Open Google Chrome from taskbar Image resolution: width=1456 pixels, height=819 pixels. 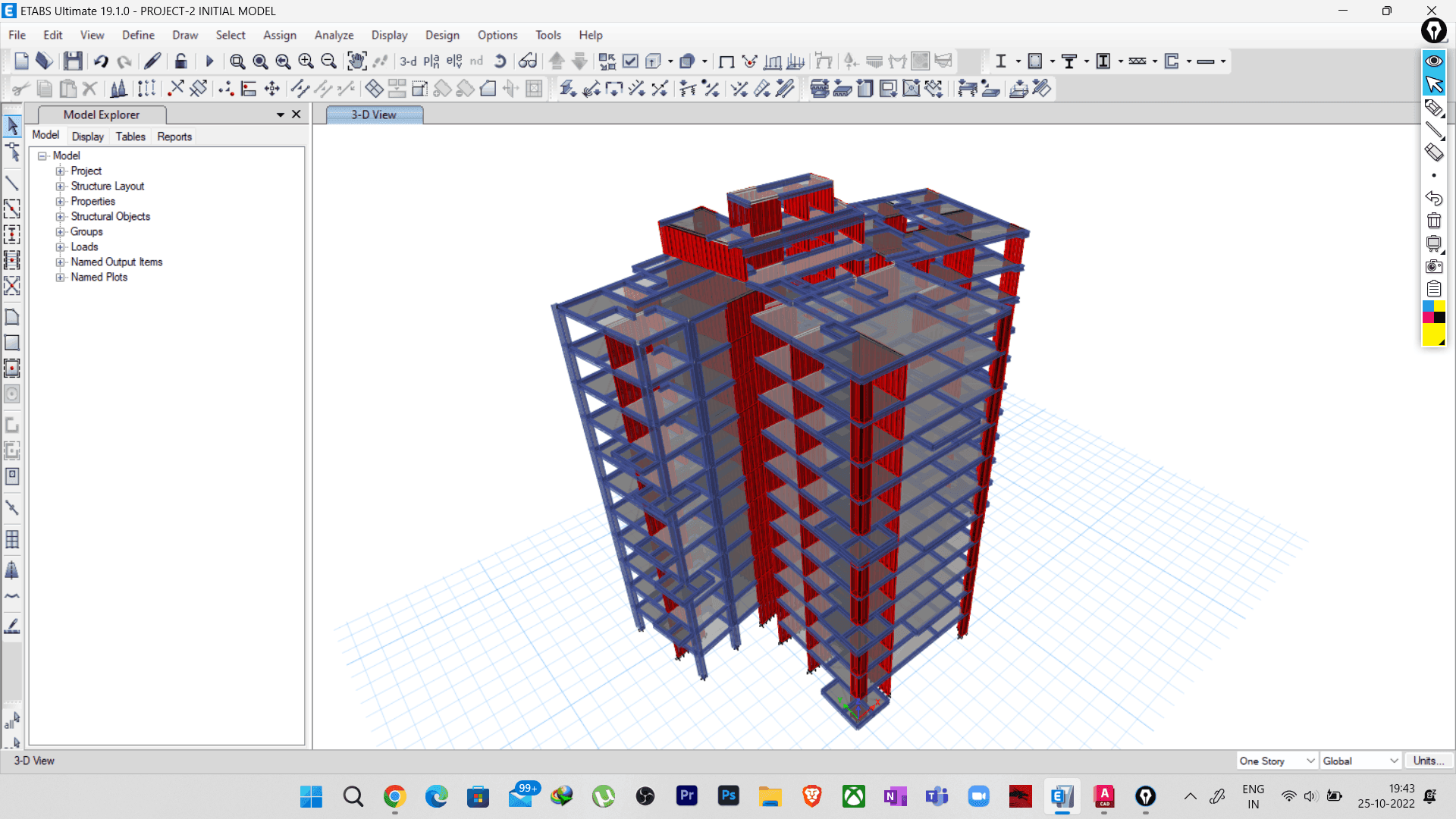click(x=394, y=796)
